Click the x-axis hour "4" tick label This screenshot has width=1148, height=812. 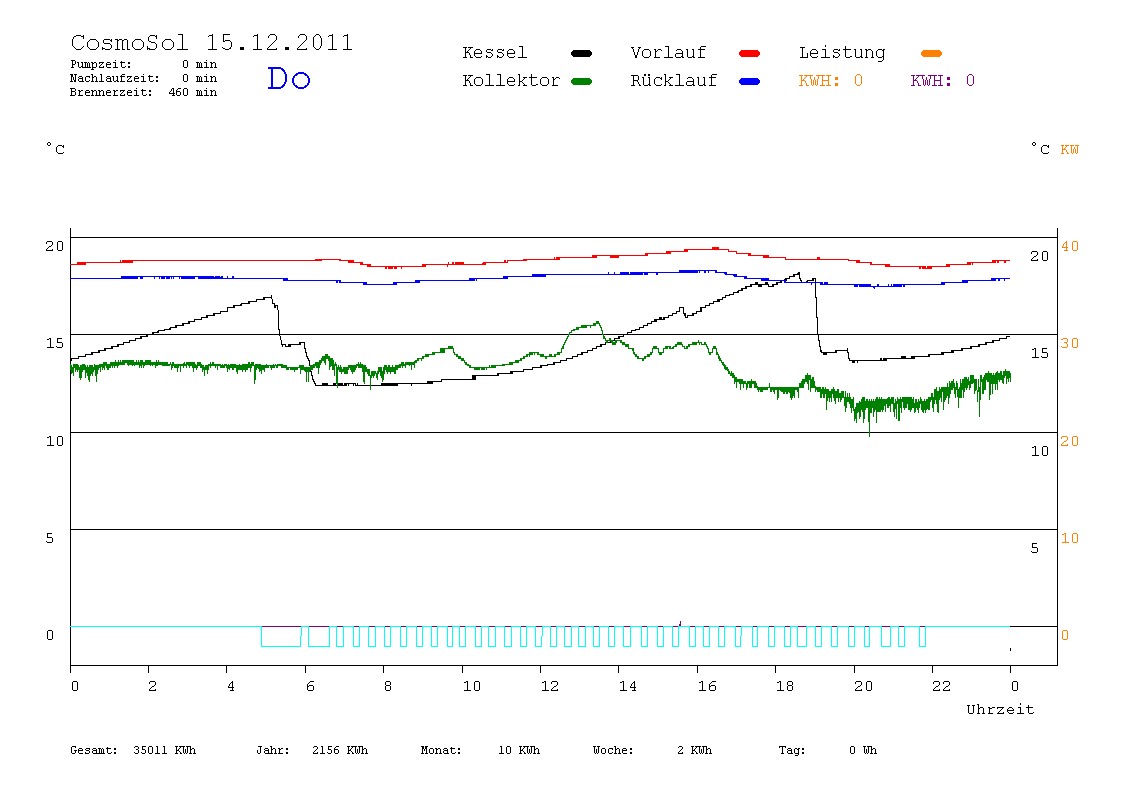[231, 686]
